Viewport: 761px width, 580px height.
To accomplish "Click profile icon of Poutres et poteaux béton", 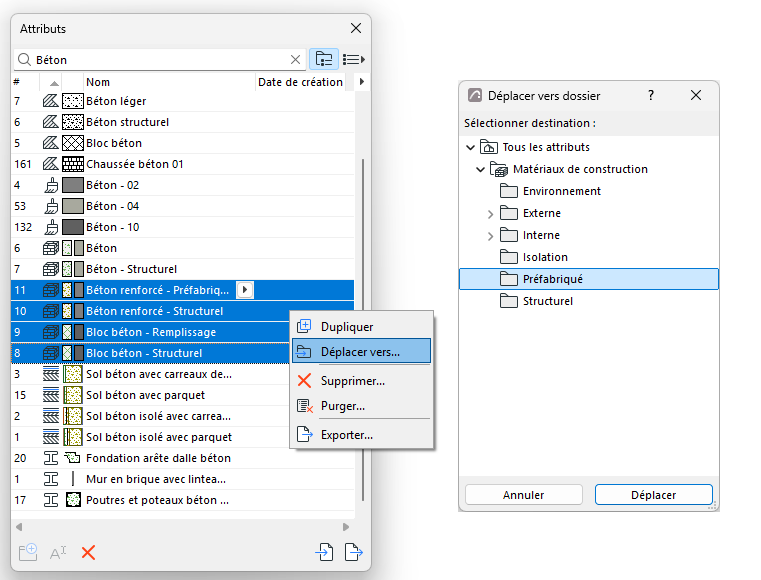I will tap(51, 500).
